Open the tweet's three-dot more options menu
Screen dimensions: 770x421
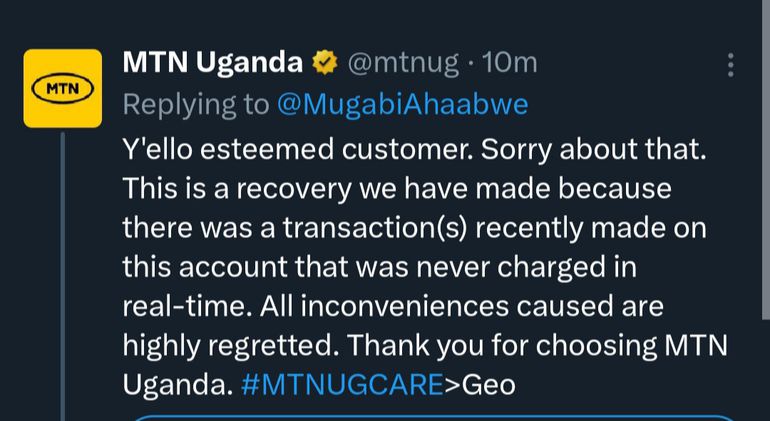[731, 66]
